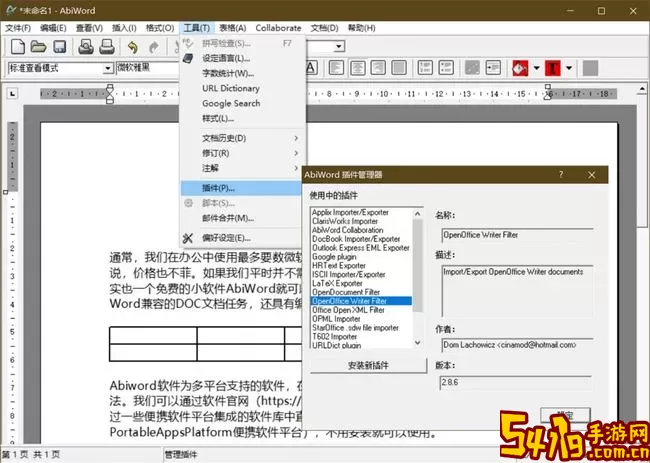Open the Table (表格) menu
This screenshot has width=650, height=463.
click(233, 28)
